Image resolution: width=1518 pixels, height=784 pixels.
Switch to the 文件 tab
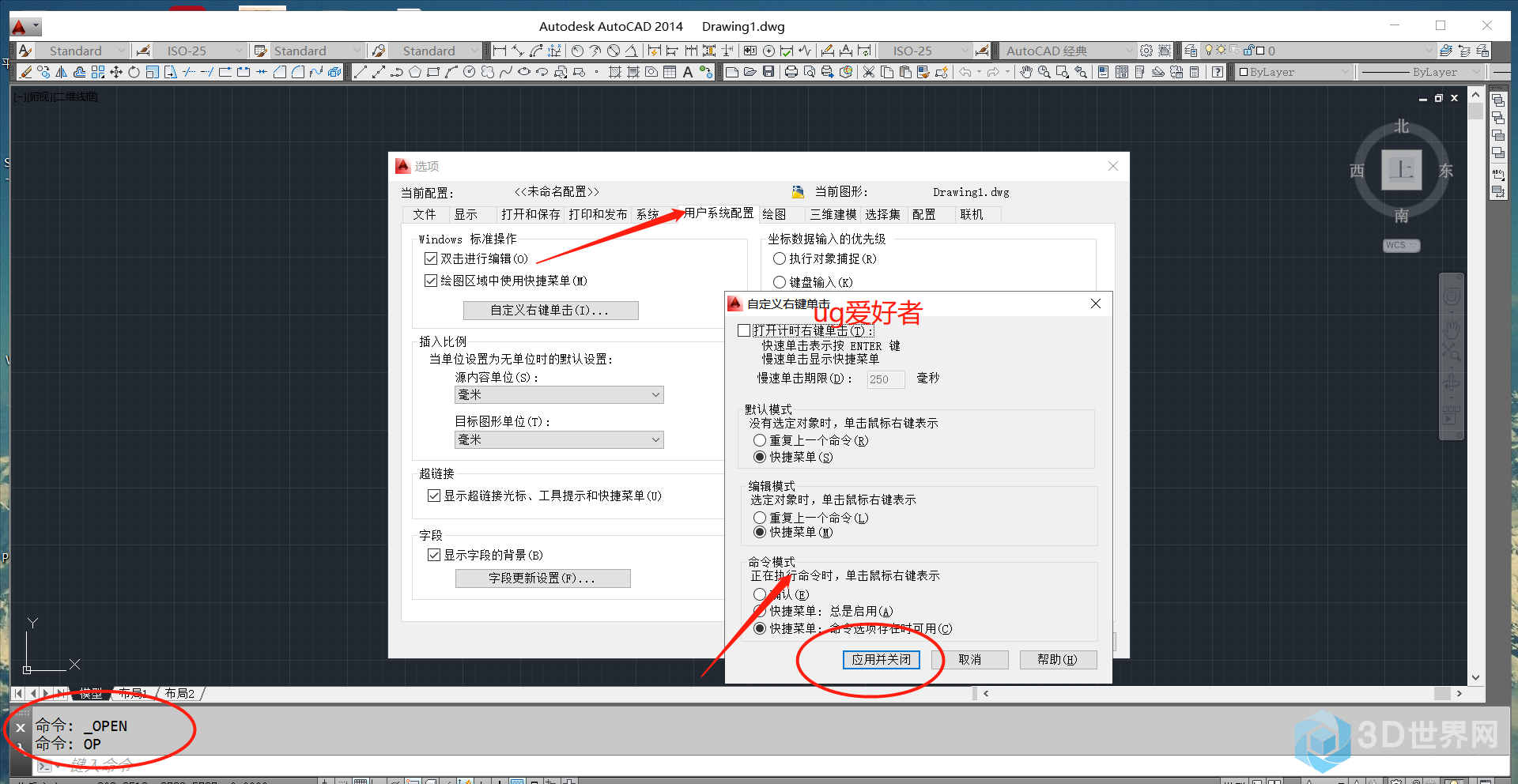[425, 215]
